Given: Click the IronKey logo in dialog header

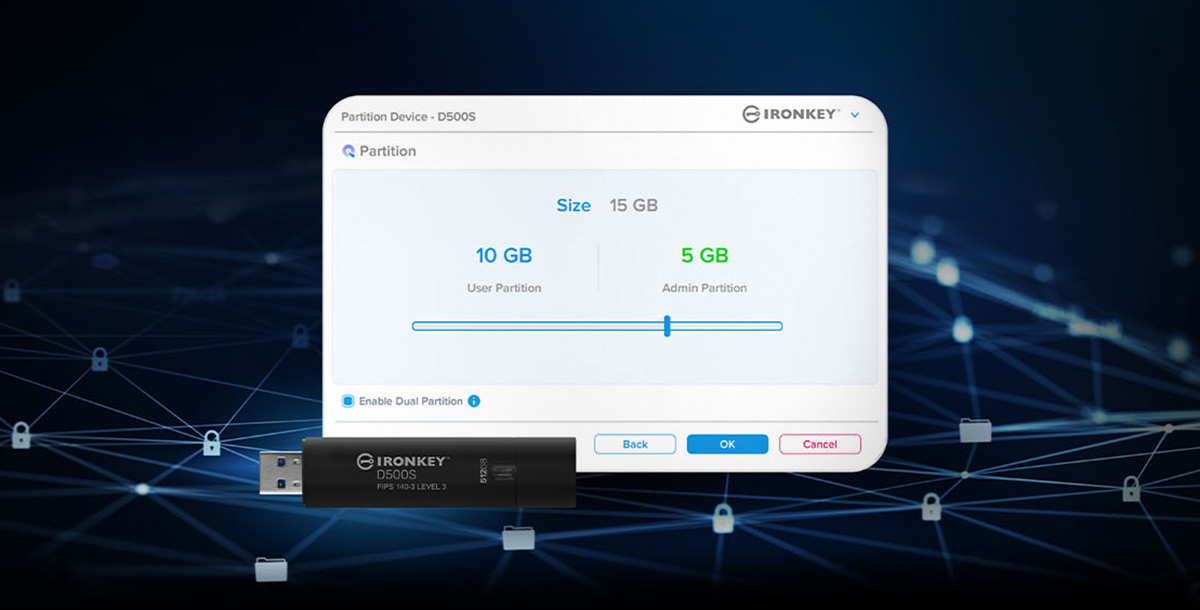Looking at the screenshot, I should tap(791, 115).
